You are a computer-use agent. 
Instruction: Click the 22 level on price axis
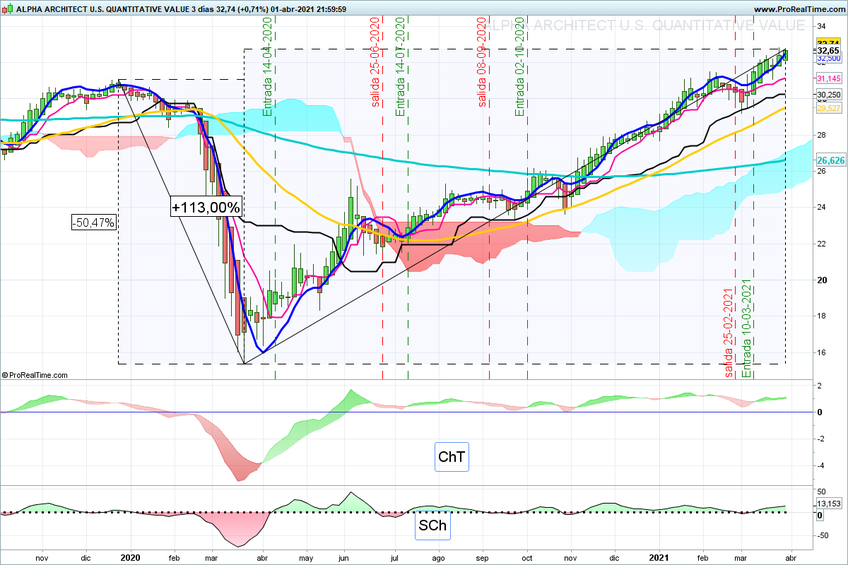coord(822,244)
